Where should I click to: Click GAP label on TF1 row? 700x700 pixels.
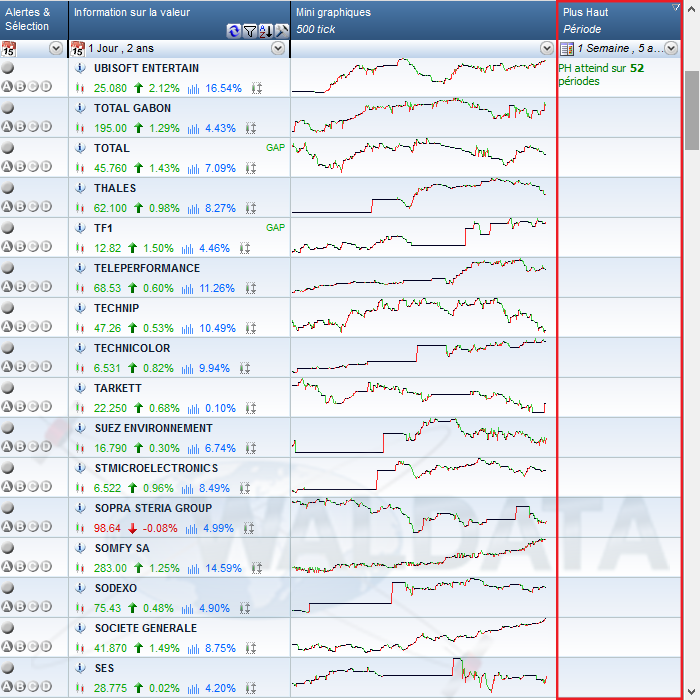tap(275, 228)
